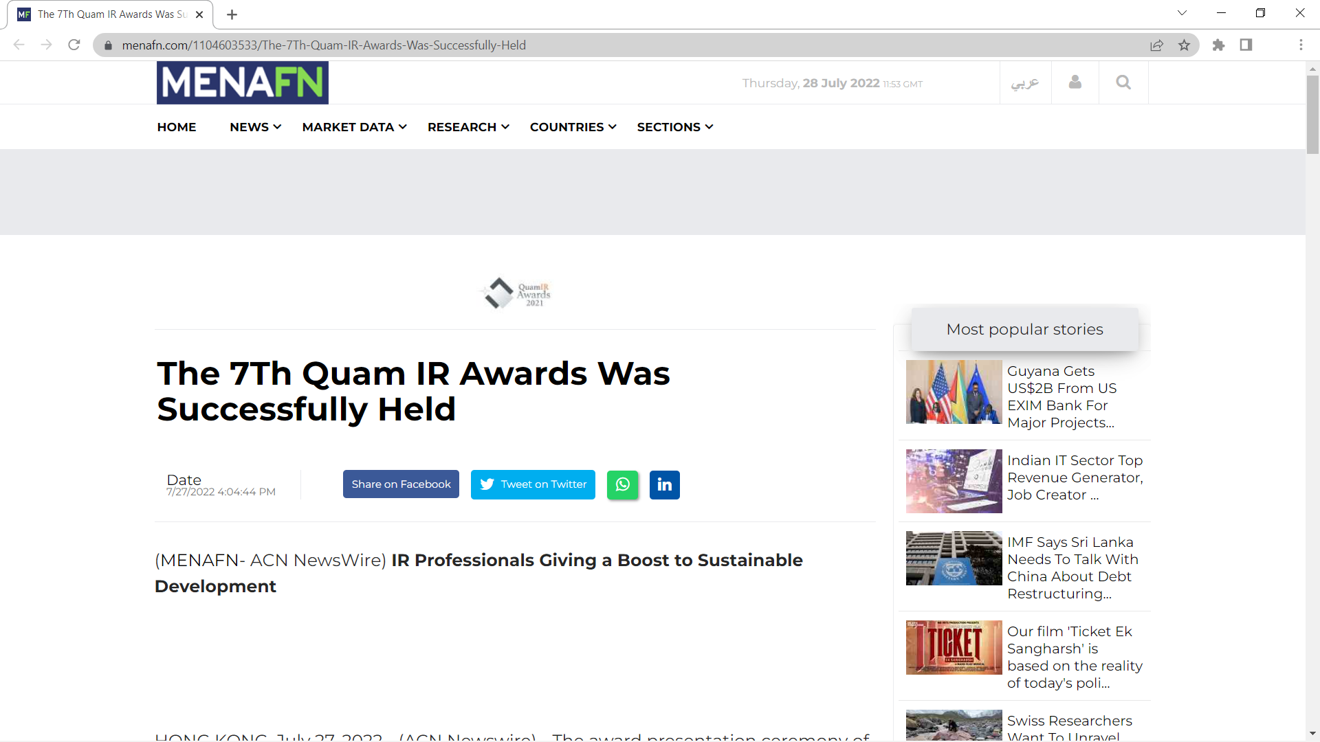Open browser extensions puzzle icon
This screenshot has height=742, width=1320.
[x=1218, y=45]
